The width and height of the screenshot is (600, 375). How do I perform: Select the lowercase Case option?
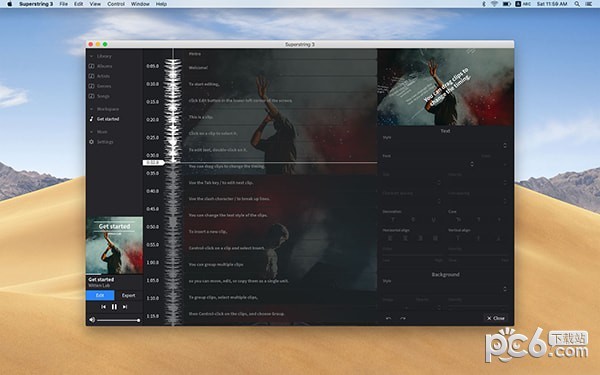pyautogui.click(x=499, y=220)
